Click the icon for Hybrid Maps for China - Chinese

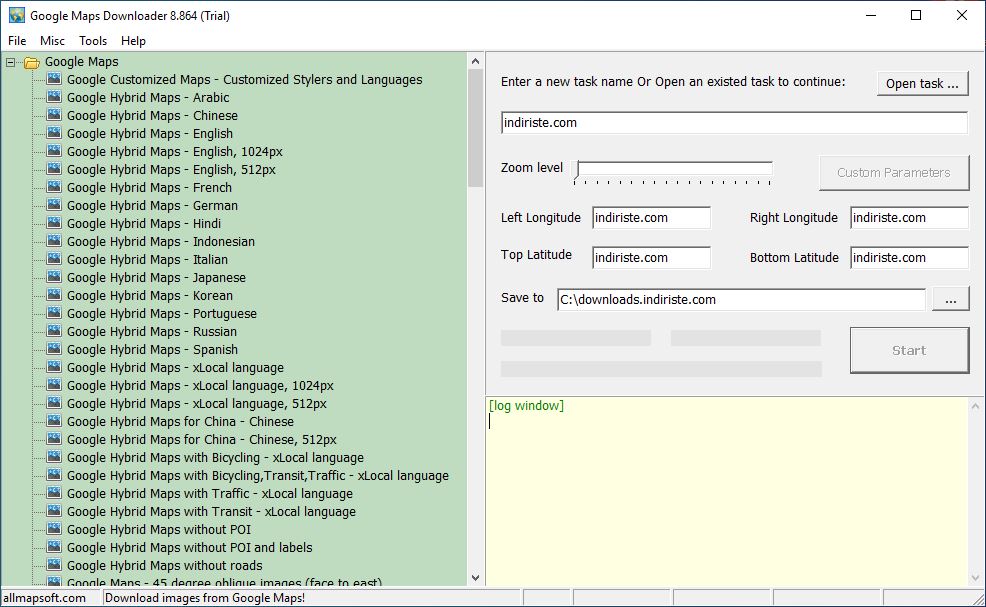(x=54, y=421)
